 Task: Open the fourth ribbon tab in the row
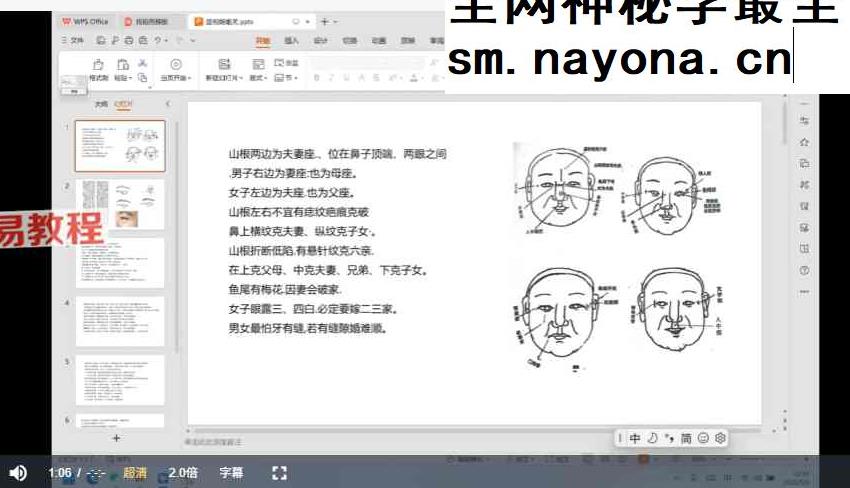coord(350,41)
